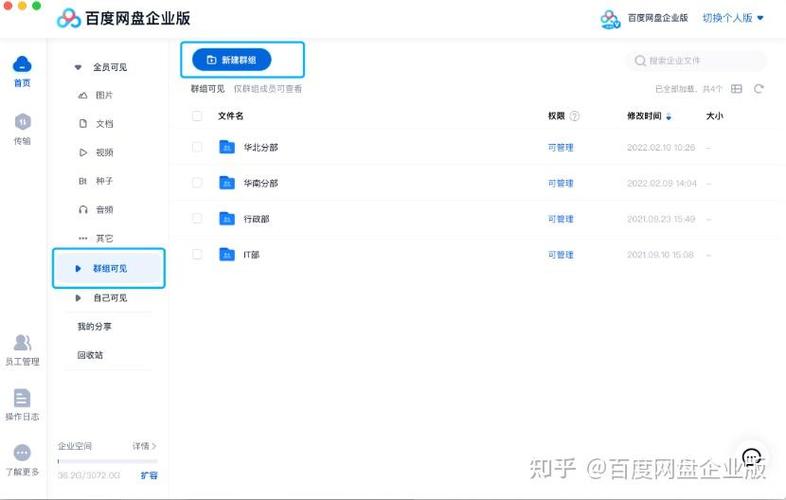Click the 大小 column header
This screenshot has height=500, width=786.
coord(714,116)
